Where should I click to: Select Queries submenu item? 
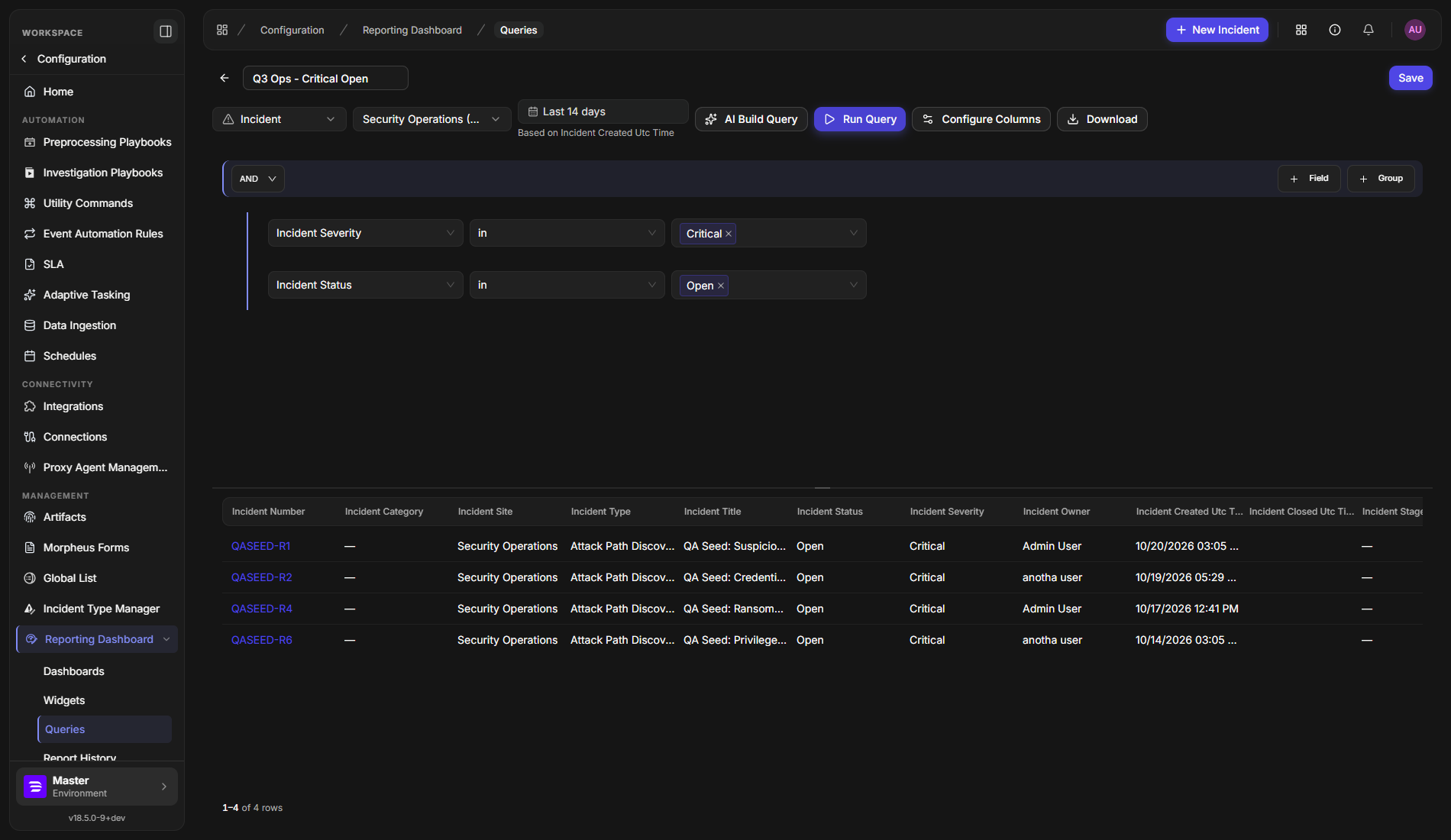(x=105, y=729)
